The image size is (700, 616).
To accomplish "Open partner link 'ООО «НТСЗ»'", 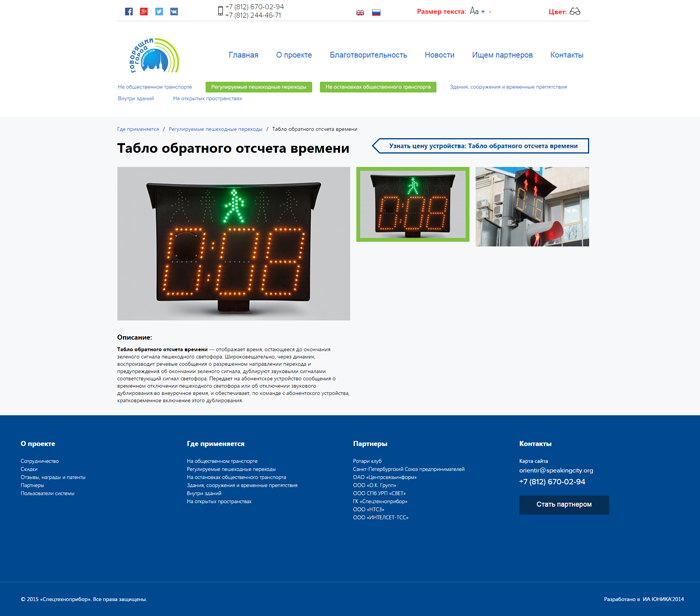I will click(x=369, y=509).
